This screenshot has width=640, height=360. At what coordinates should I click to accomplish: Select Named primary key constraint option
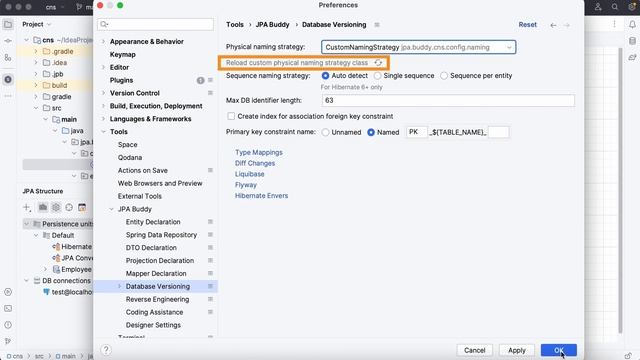(371, 133)
